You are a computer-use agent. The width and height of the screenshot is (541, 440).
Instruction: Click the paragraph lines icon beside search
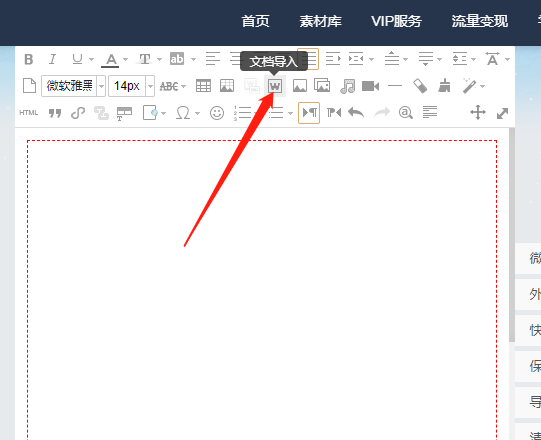430,112
